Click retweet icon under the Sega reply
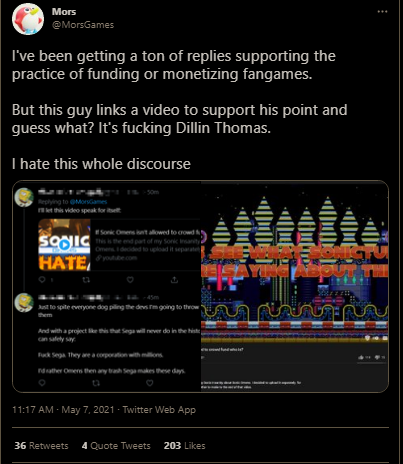The image size is (403, 464). (x=96, y=383)
